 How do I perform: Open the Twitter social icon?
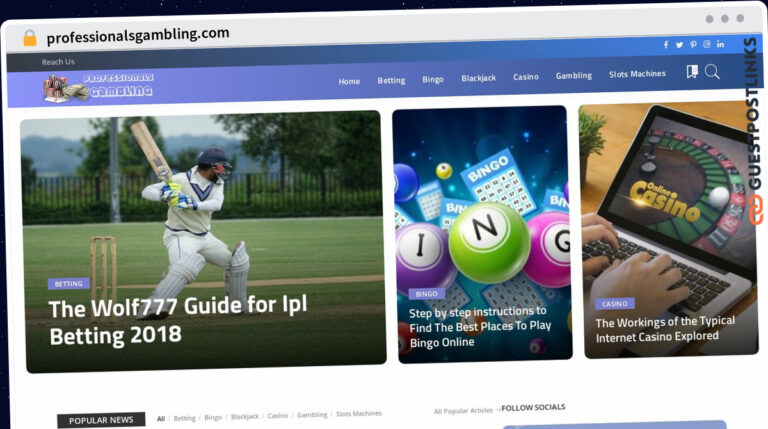tap(679, 45)
